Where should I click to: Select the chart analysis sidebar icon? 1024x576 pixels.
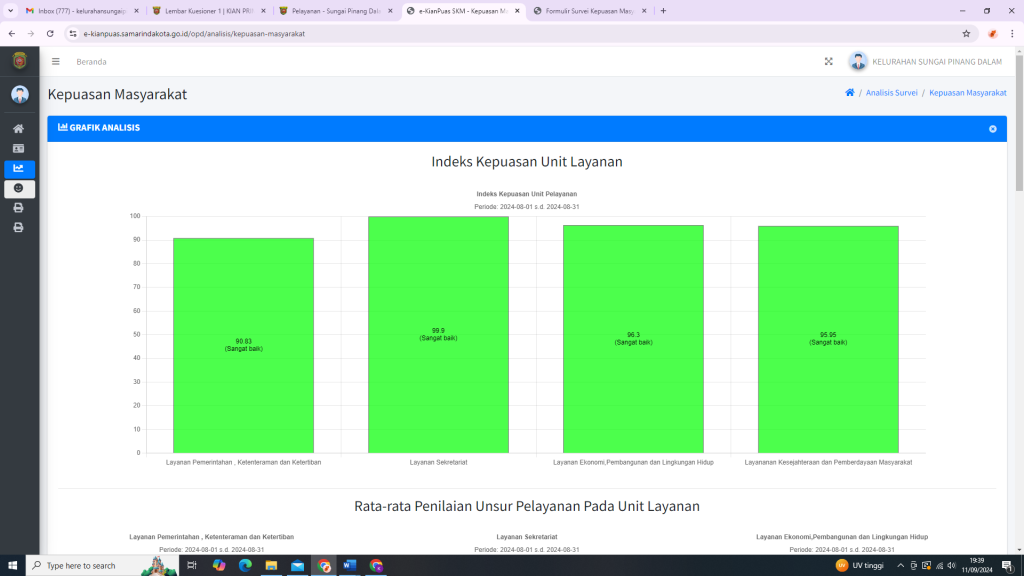[19, 168]
